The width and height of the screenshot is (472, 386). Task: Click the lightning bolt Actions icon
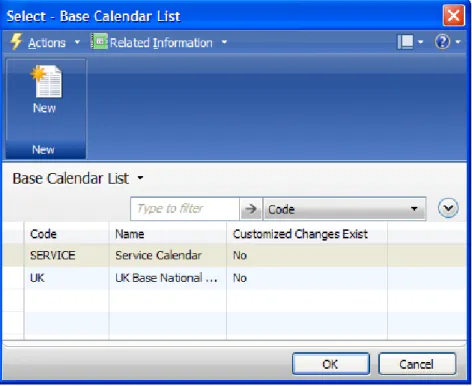tap(16, 42)
